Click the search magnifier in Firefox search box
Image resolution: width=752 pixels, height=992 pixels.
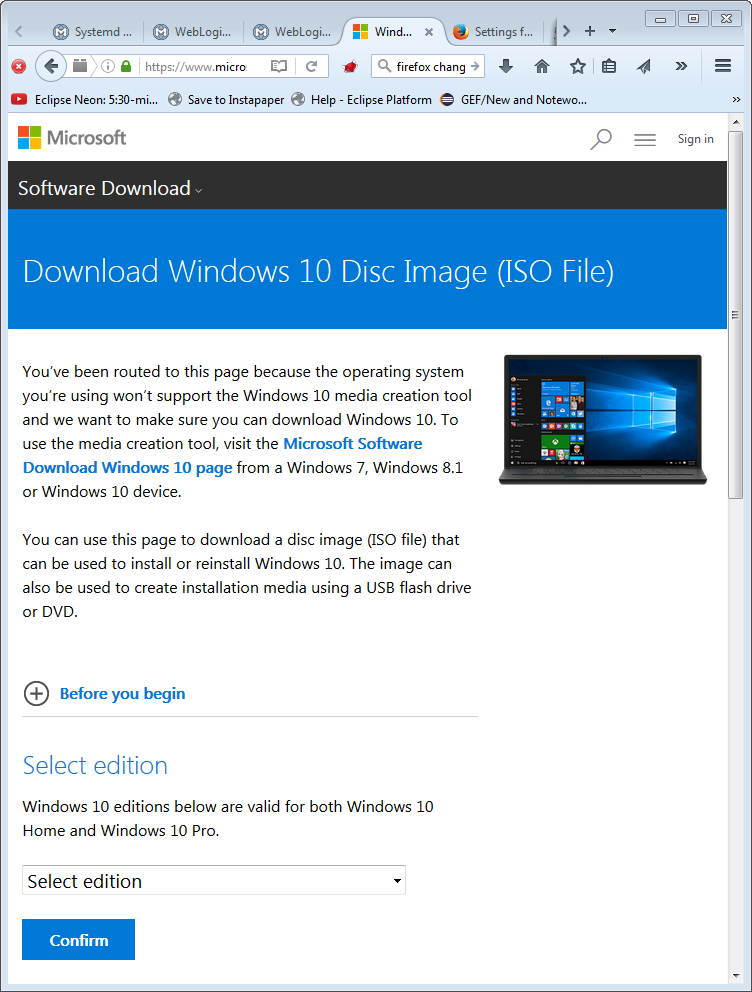384,66
